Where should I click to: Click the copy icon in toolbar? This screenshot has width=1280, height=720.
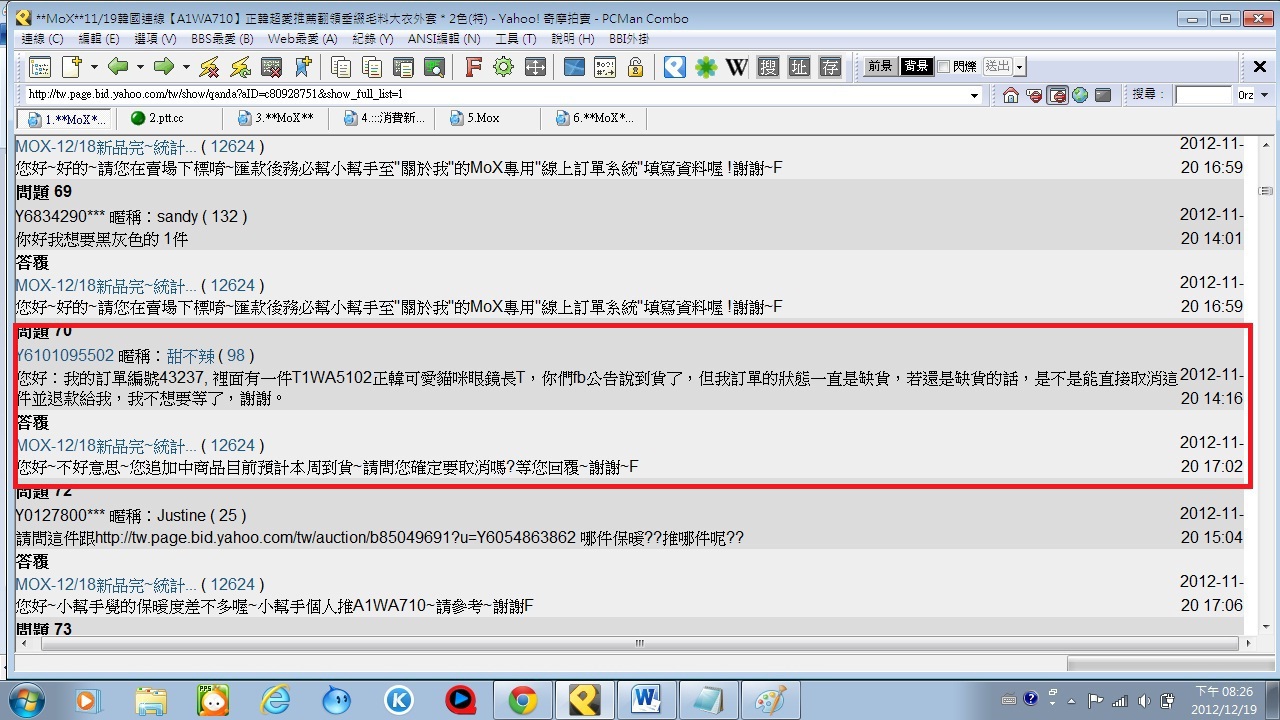click(342, 67)
